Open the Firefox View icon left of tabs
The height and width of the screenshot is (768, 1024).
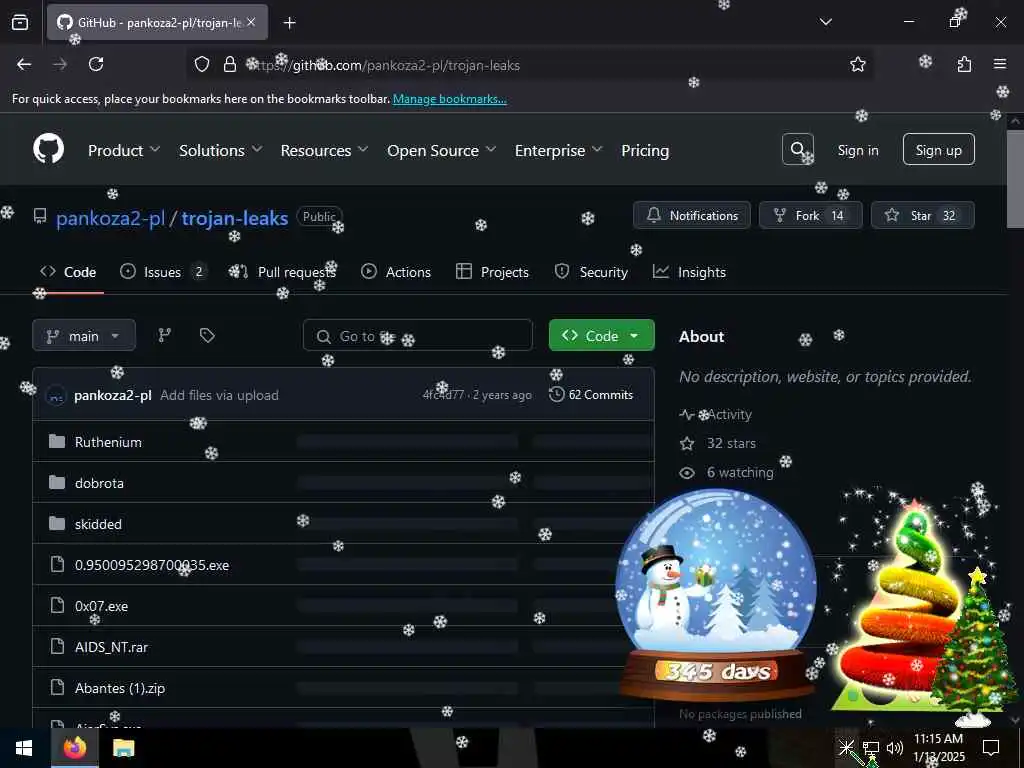pos(20,23)
